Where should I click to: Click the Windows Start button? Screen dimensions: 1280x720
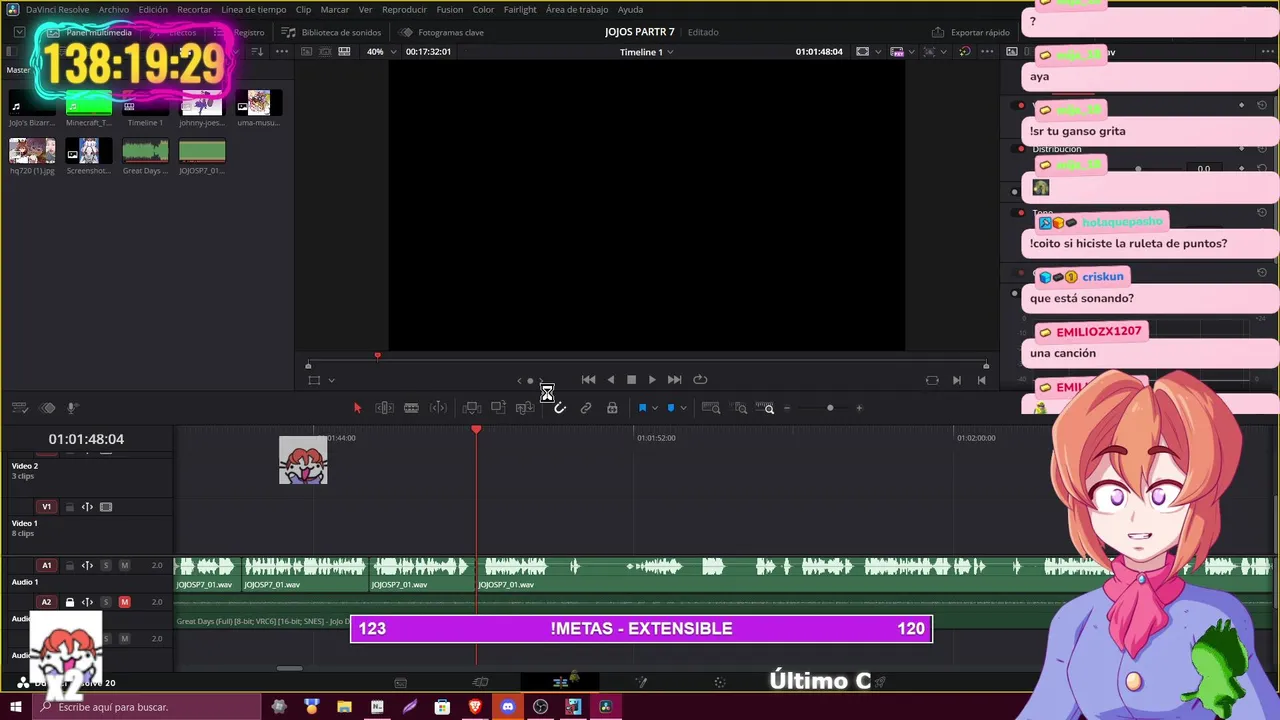pos(15,707)
